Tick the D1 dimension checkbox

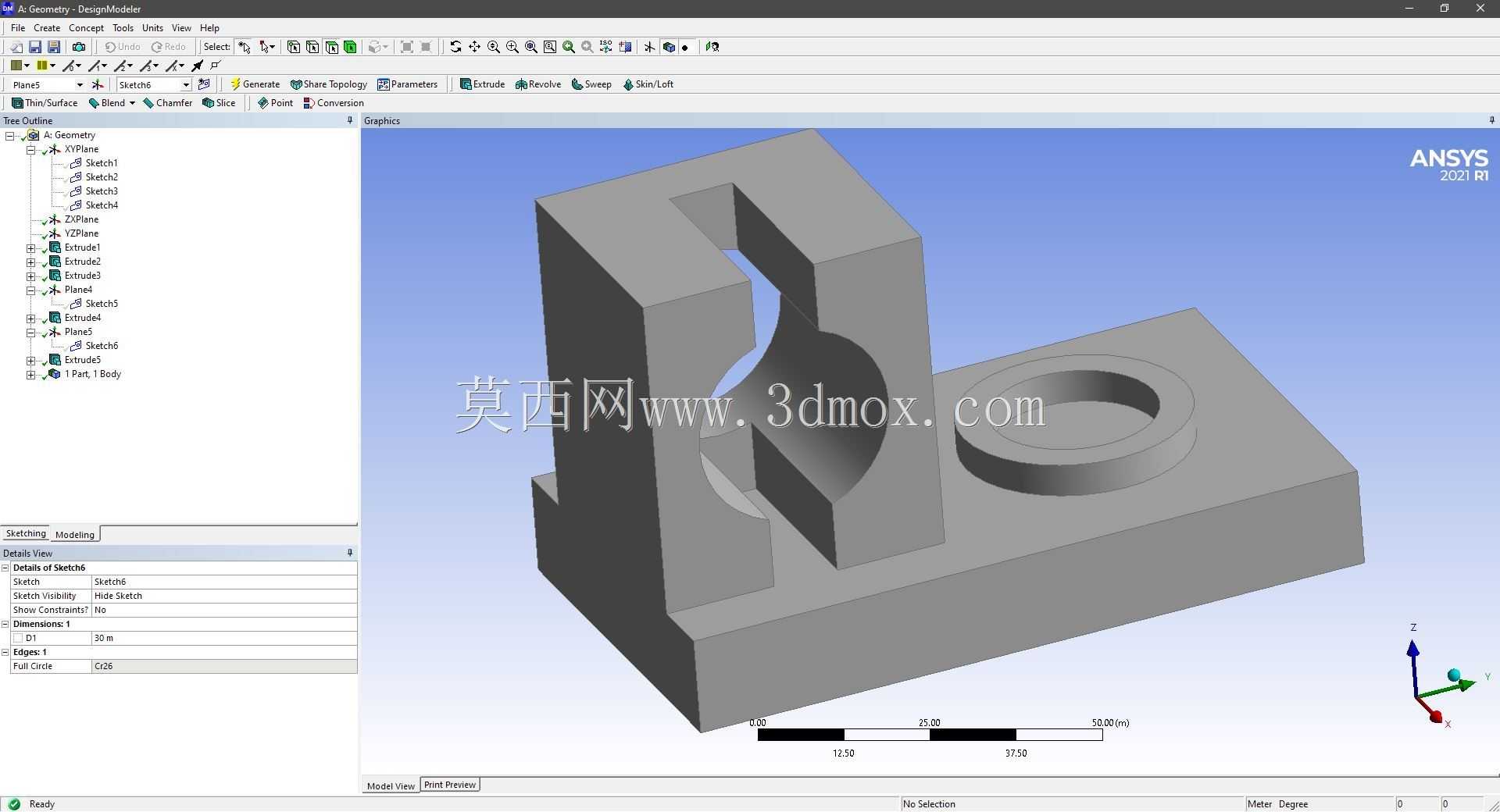[x=18, y=638]
